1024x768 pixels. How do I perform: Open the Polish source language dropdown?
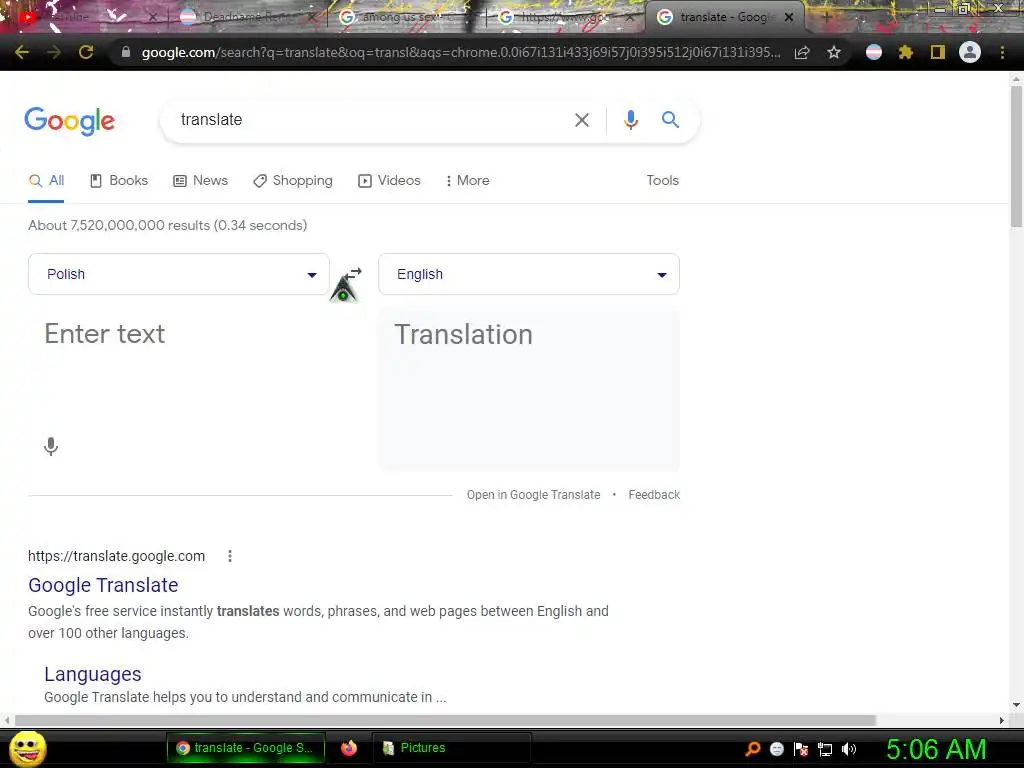click(178, 274)
